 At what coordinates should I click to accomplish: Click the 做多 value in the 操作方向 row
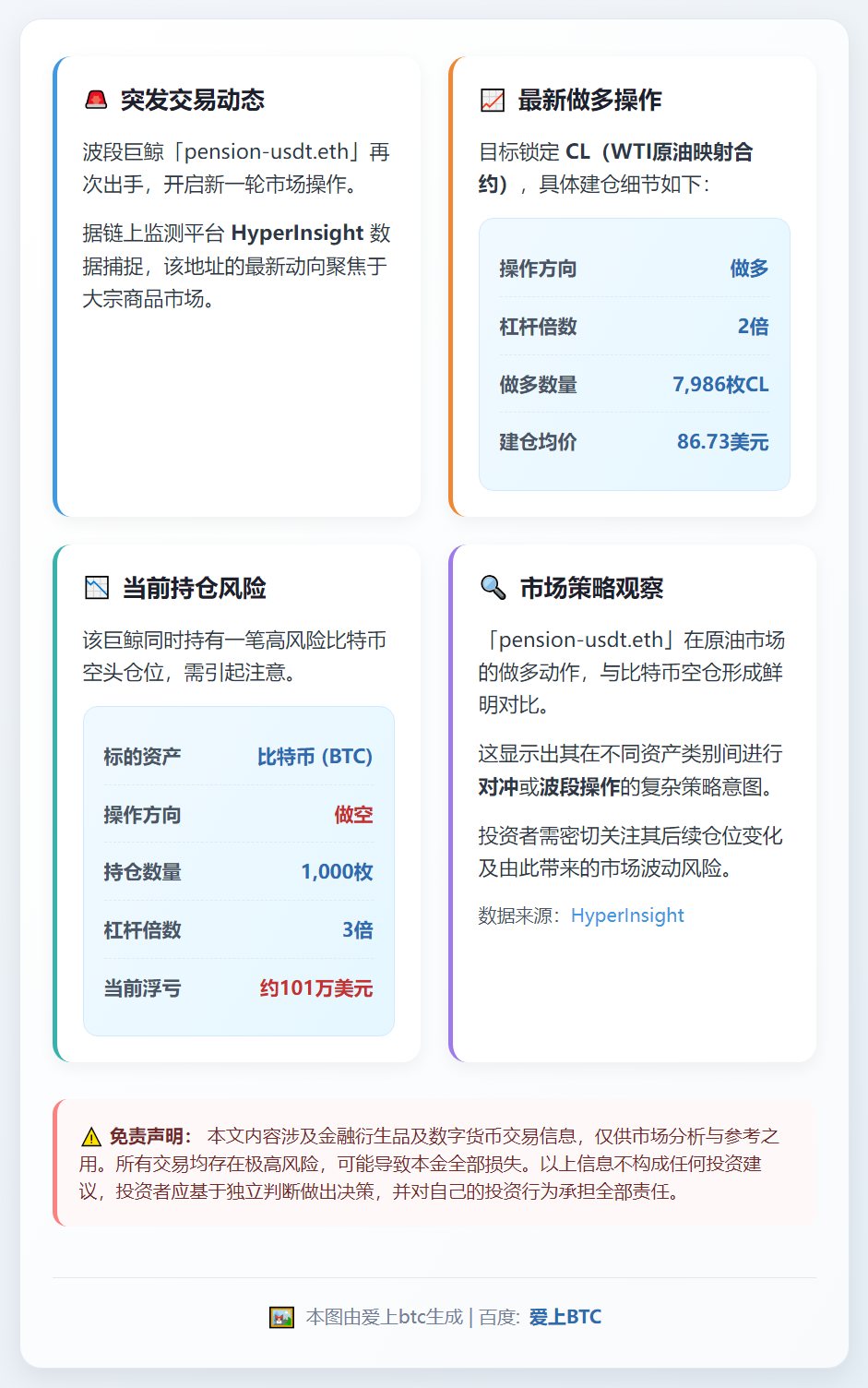pos(749,269)
